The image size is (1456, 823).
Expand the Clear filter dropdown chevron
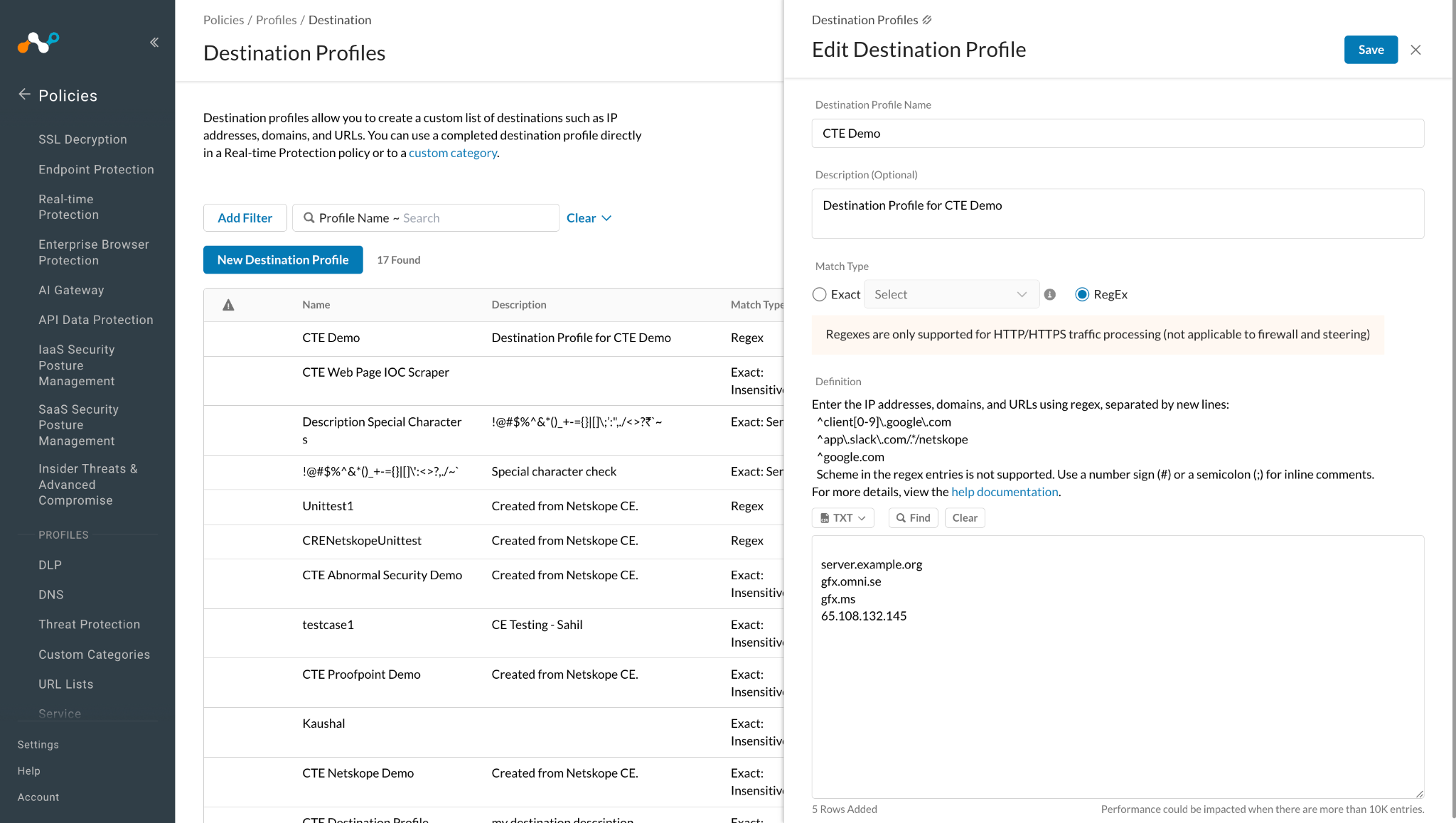[606, 218]
